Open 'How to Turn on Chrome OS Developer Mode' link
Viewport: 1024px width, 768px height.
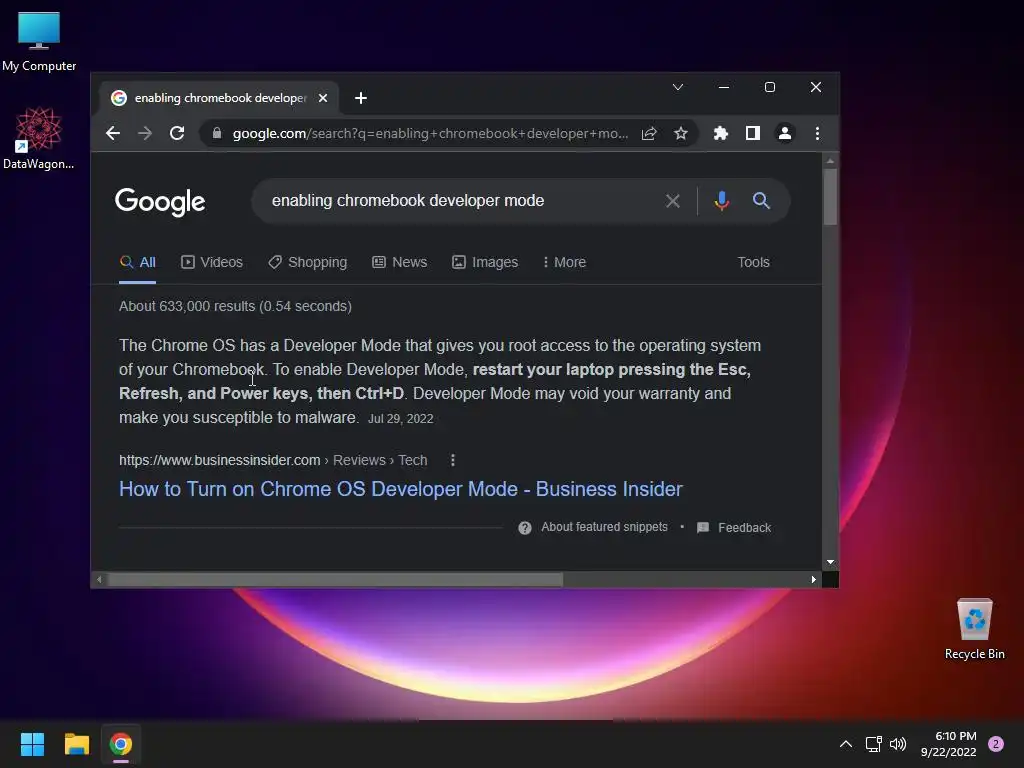coord(400,489)
